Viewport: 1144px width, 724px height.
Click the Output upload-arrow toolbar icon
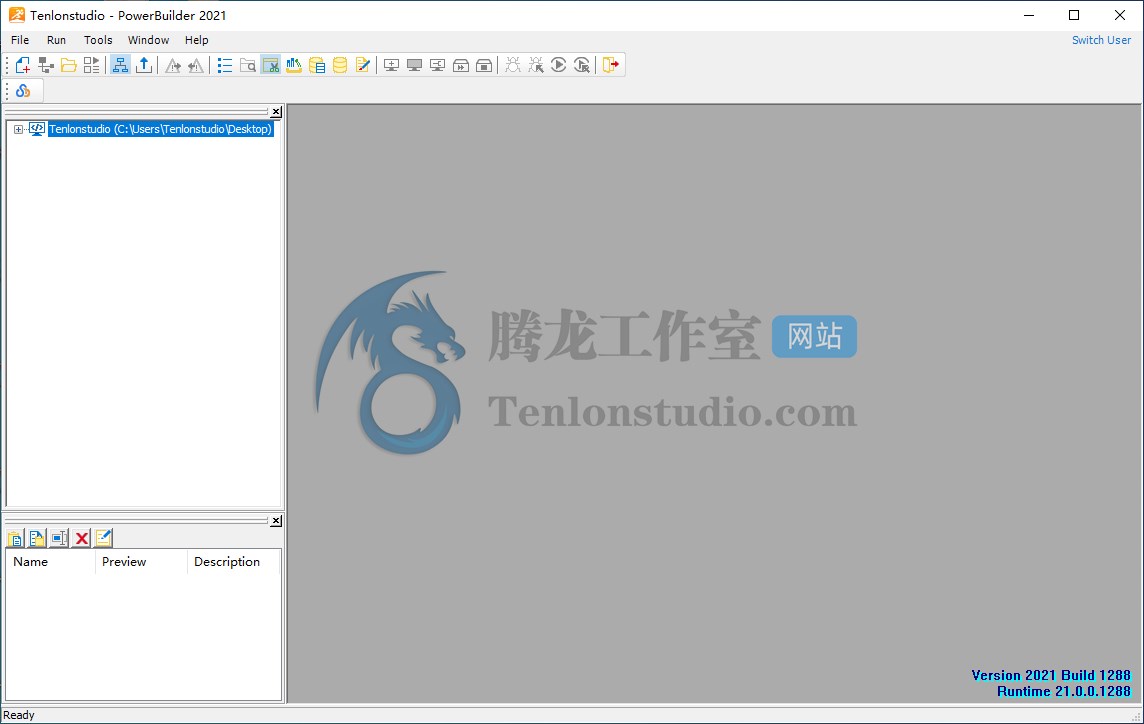[x=144, y=66]
